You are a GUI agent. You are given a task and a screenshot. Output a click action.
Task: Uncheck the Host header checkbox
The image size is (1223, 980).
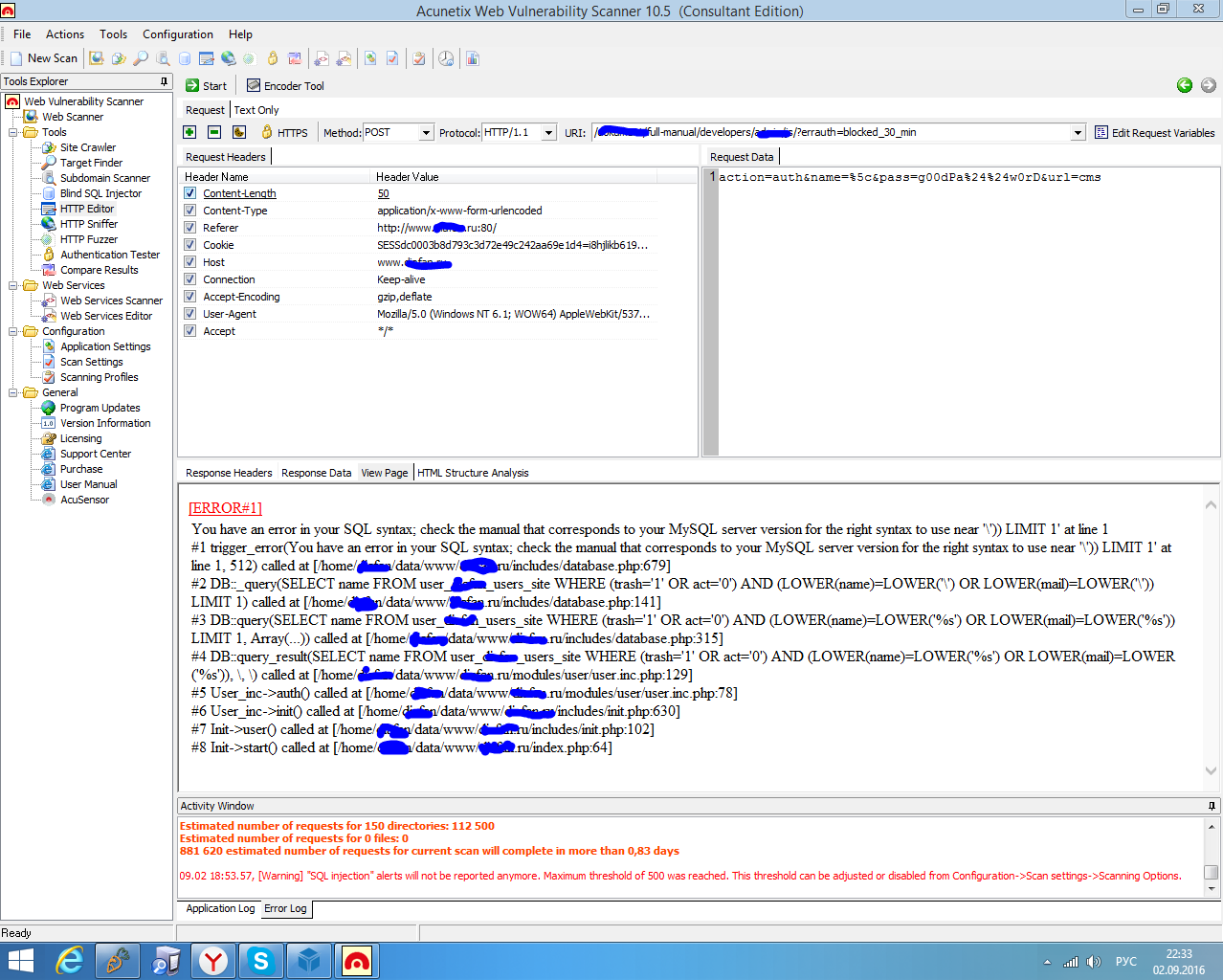[x=190, y=262]
